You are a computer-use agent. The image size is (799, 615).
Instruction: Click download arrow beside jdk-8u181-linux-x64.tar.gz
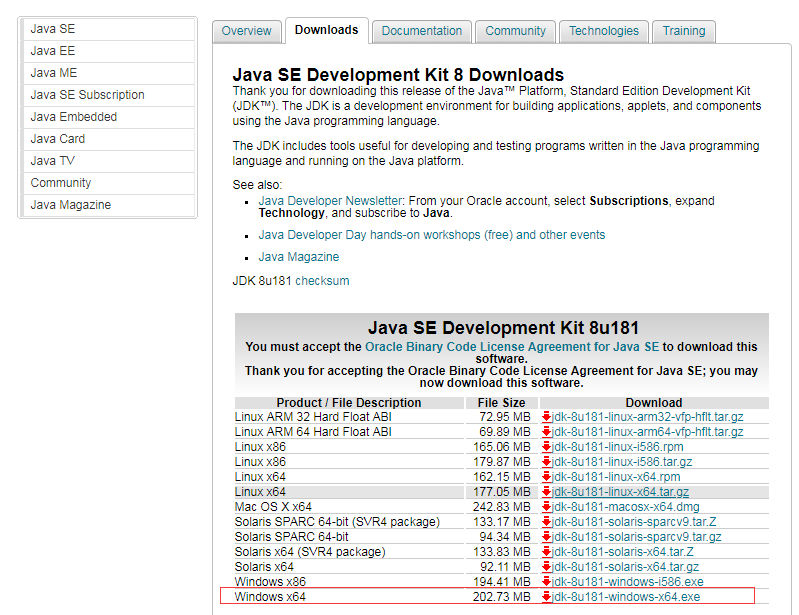546,492
